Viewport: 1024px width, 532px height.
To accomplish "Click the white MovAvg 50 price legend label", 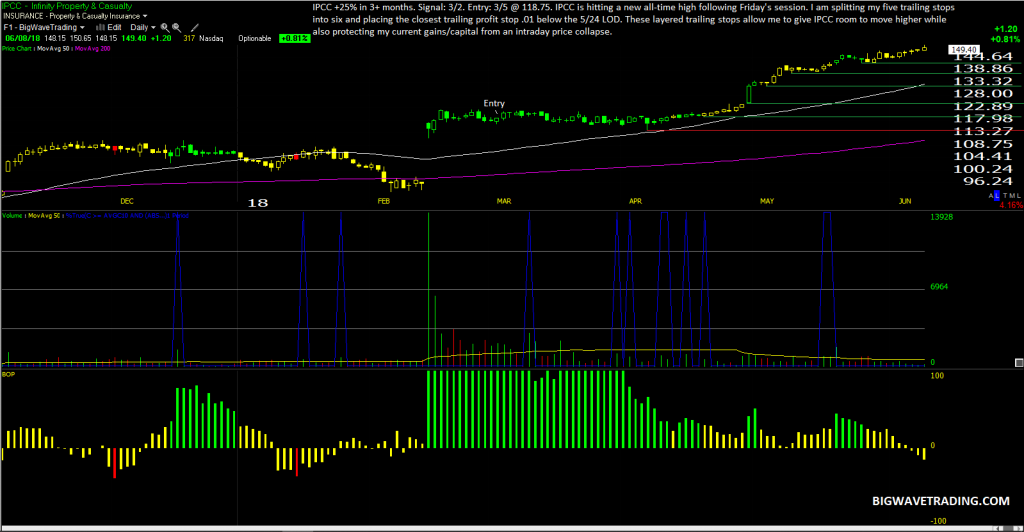I will click(53, 48).
